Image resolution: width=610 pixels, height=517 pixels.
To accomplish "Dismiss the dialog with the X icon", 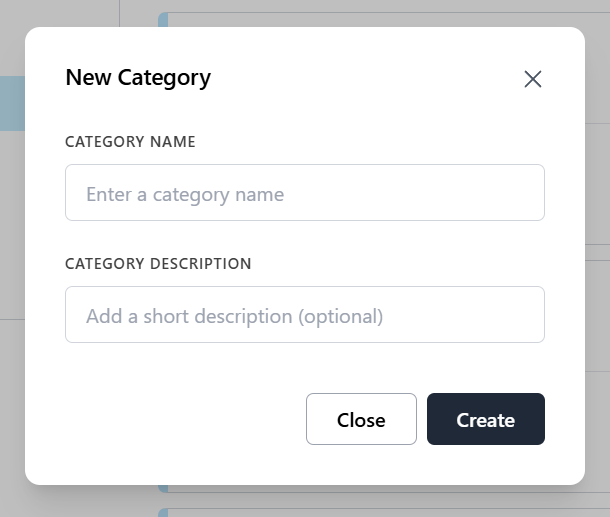I will [533, 79].
